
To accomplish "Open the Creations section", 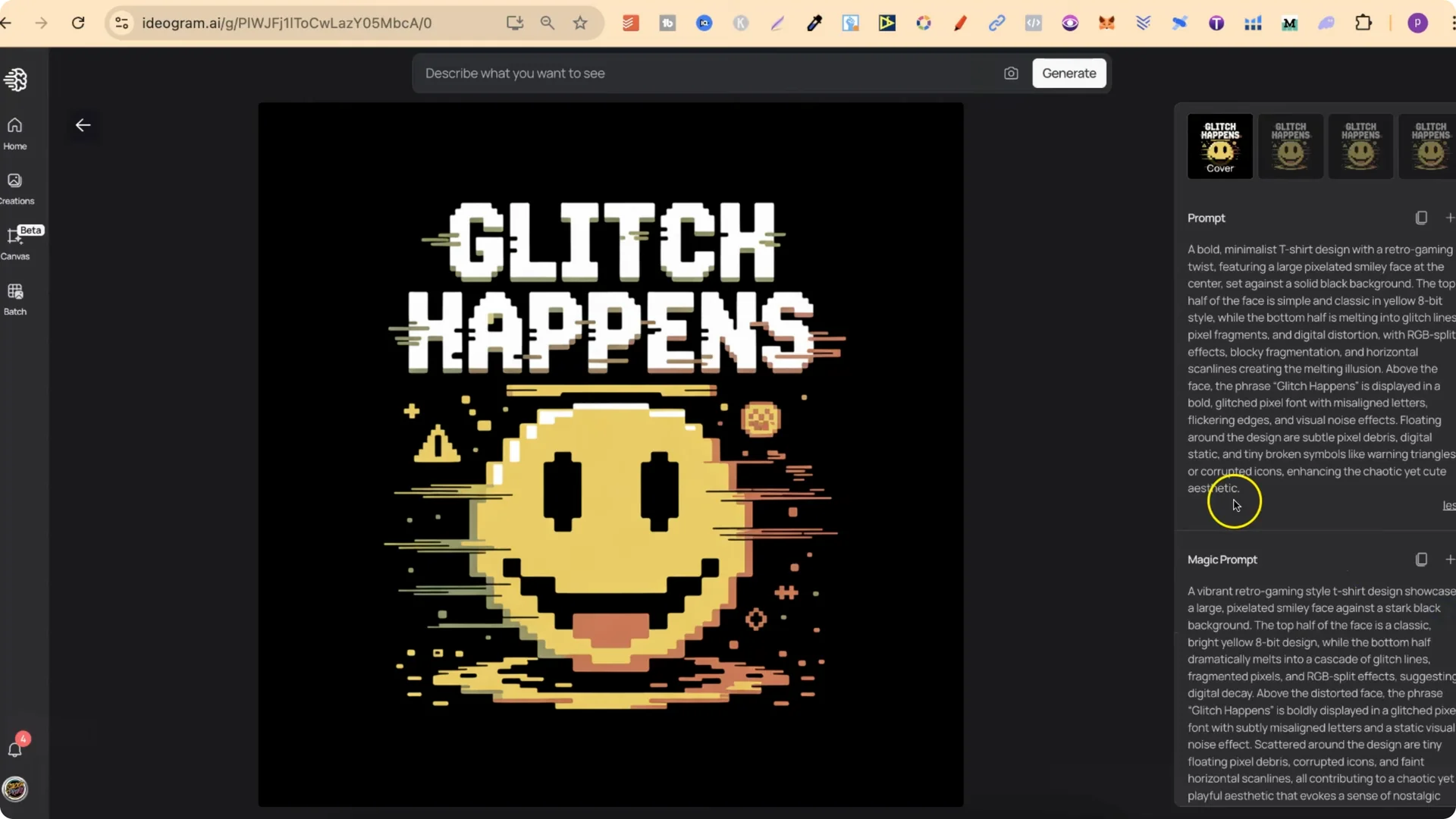I will coord(15,188).
